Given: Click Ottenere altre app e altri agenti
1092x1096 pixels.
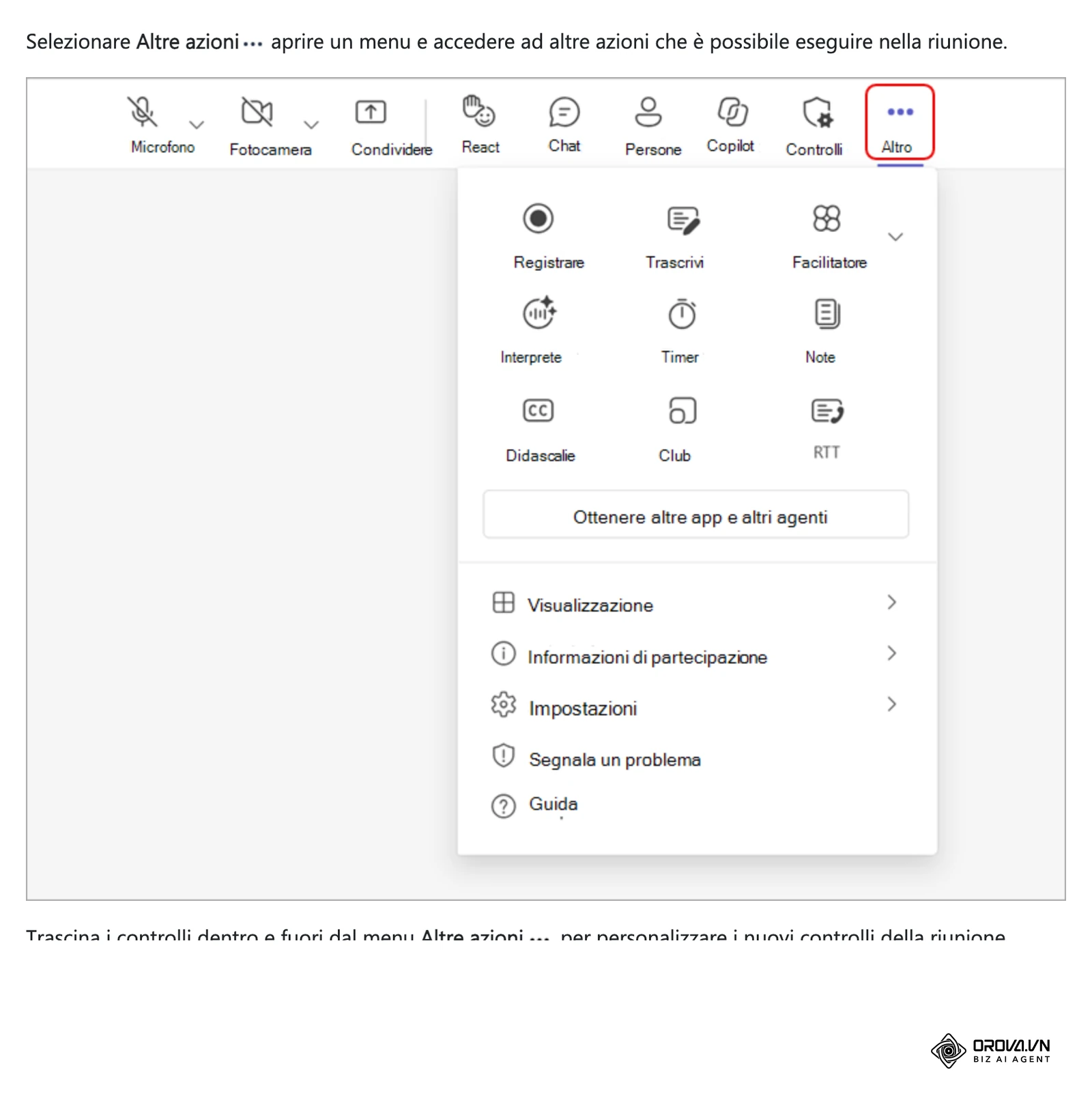Looking at the screenshot, I should click(x=696, y=515).
